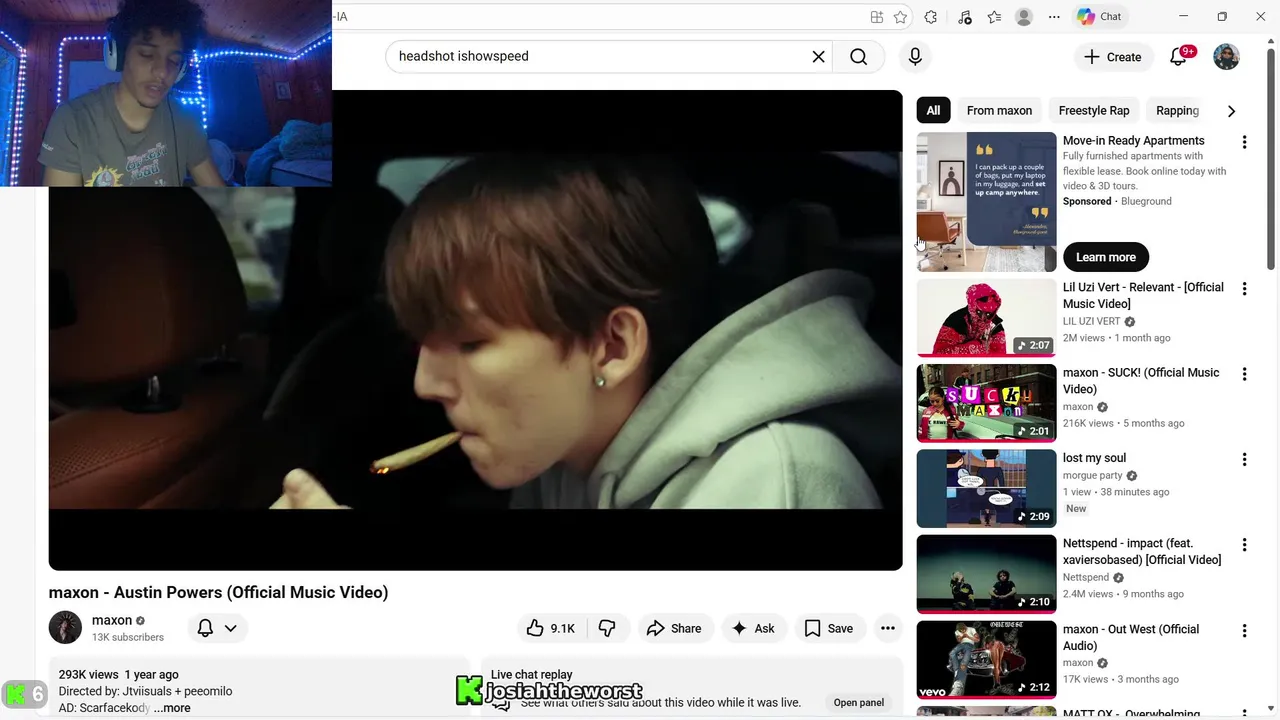Open maxon SUCK! video thumbnail
The height and width of the screenshot is (720, 1280).
point(986,403)
